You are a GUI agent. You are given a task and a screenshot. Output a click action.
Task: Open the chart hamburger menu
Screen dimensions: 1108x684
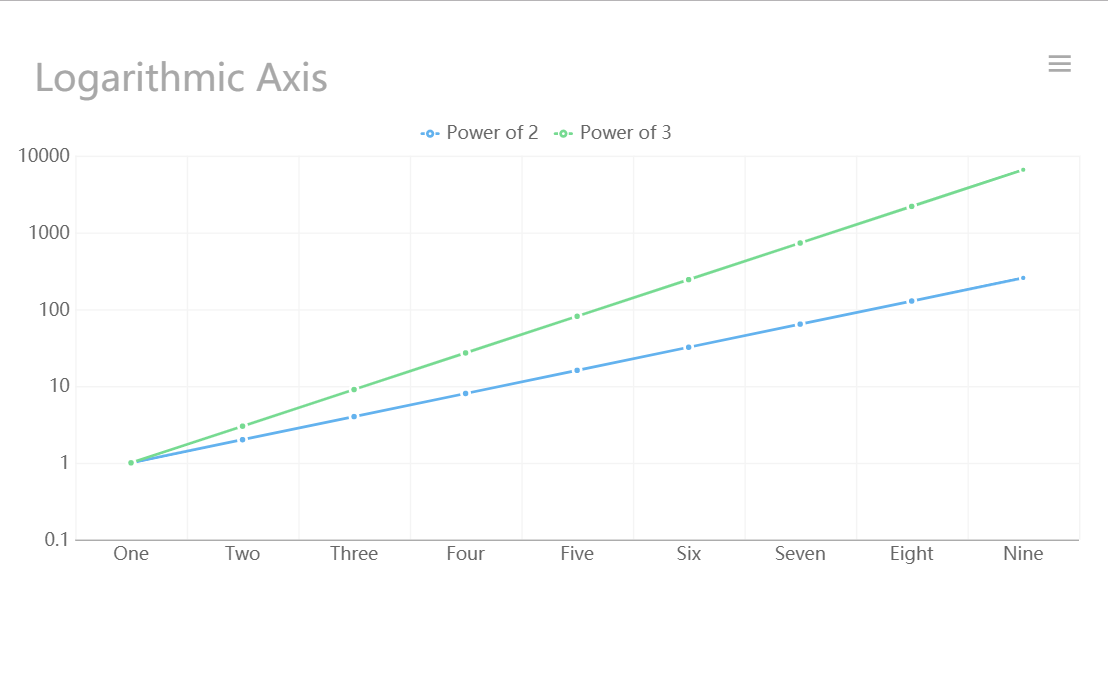coord(1059,64)
